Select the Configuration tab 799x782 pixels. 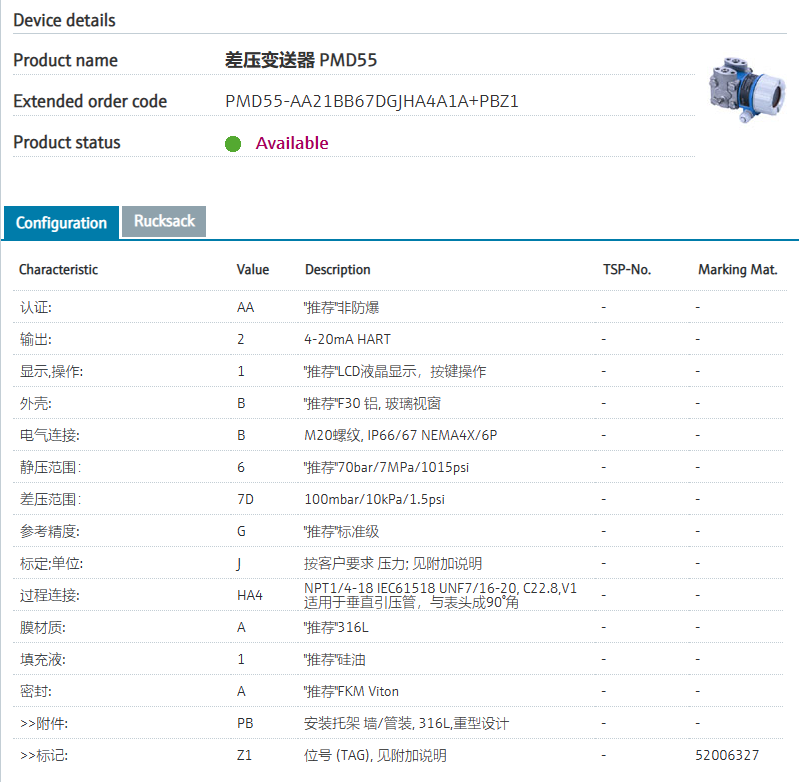(61, 223)
